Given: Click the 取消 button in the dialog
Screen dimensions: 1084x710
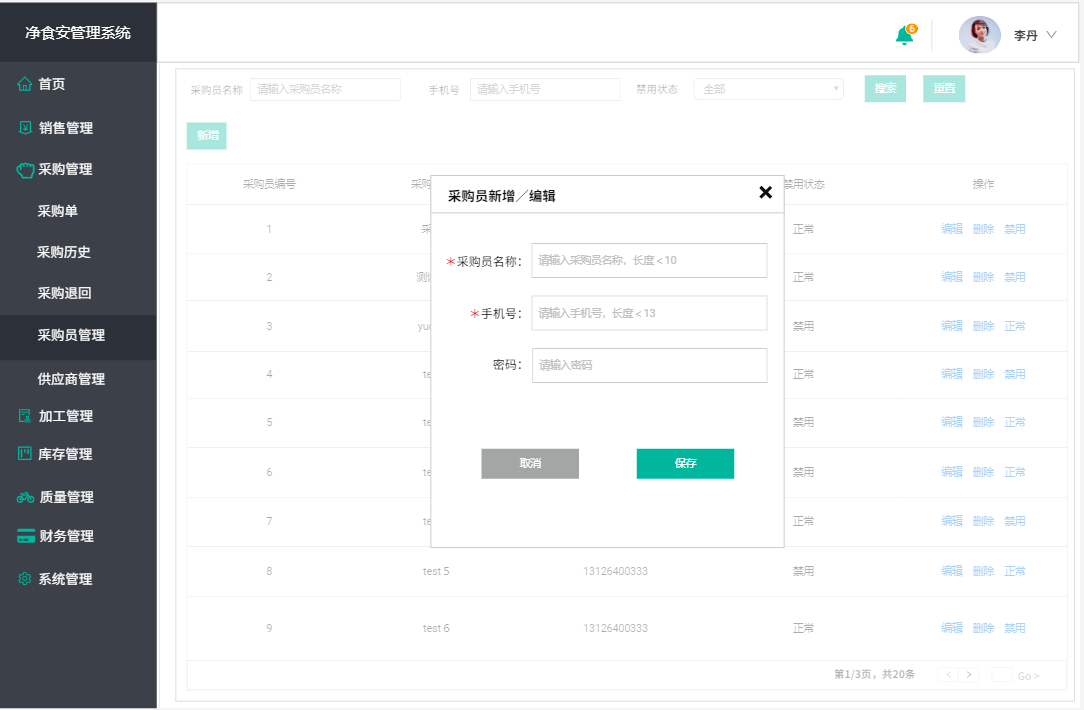Looking at the screenshot, I should [530, 463].
